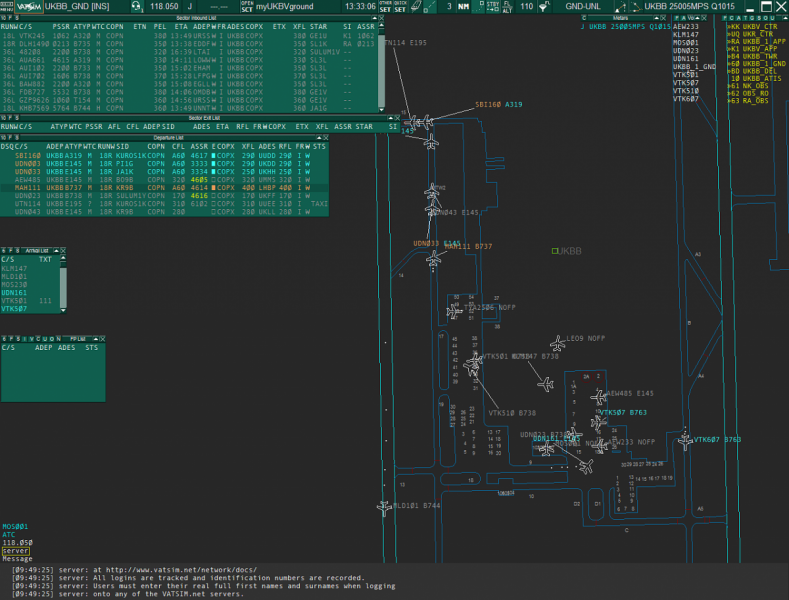Activate the distance measuring line tool
Image resolution: width=789 pixels, height=600 pixels.
tap(430, 6)
